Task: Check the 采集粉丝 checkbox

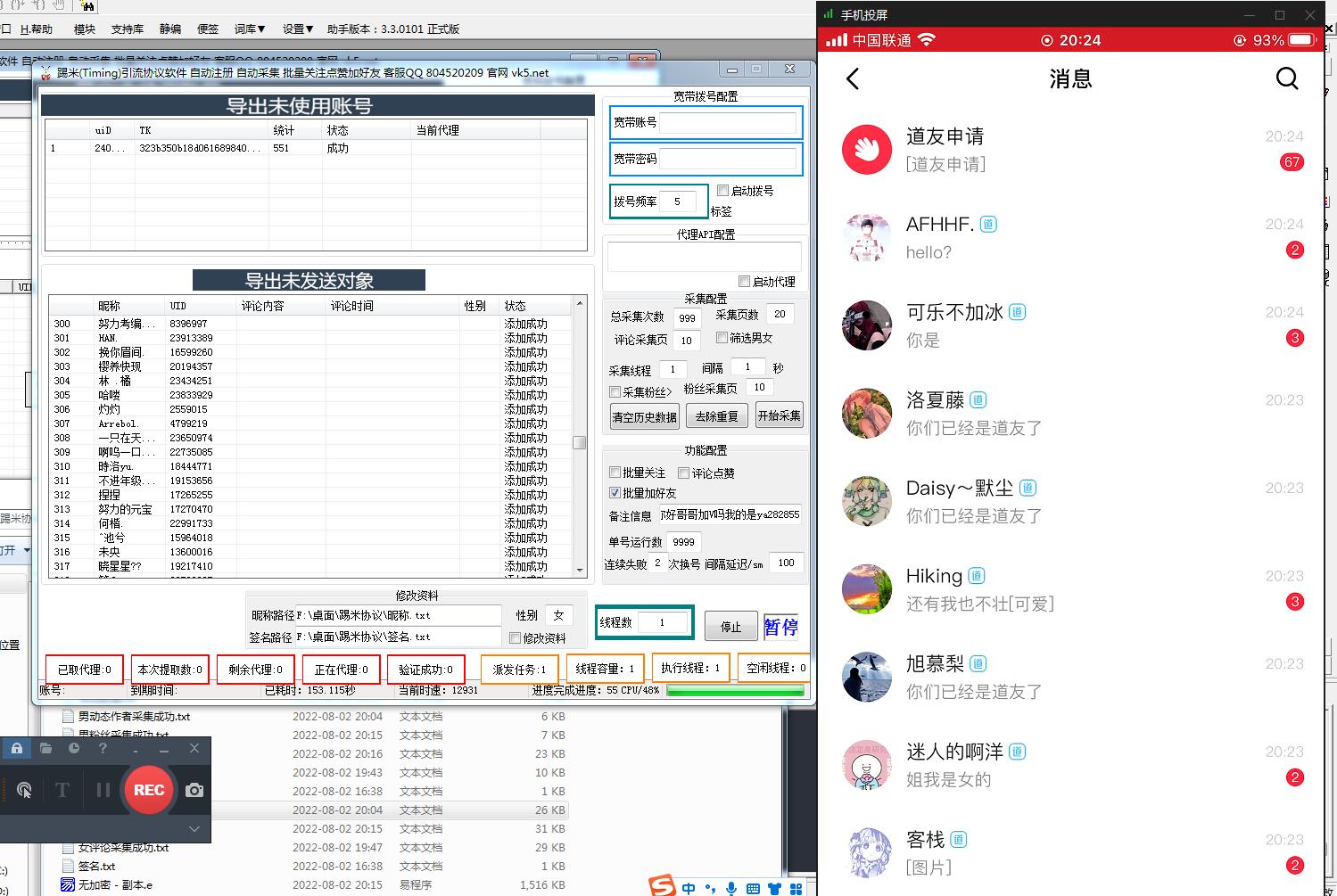Action: pyautogui.click(x=615, y=391)
